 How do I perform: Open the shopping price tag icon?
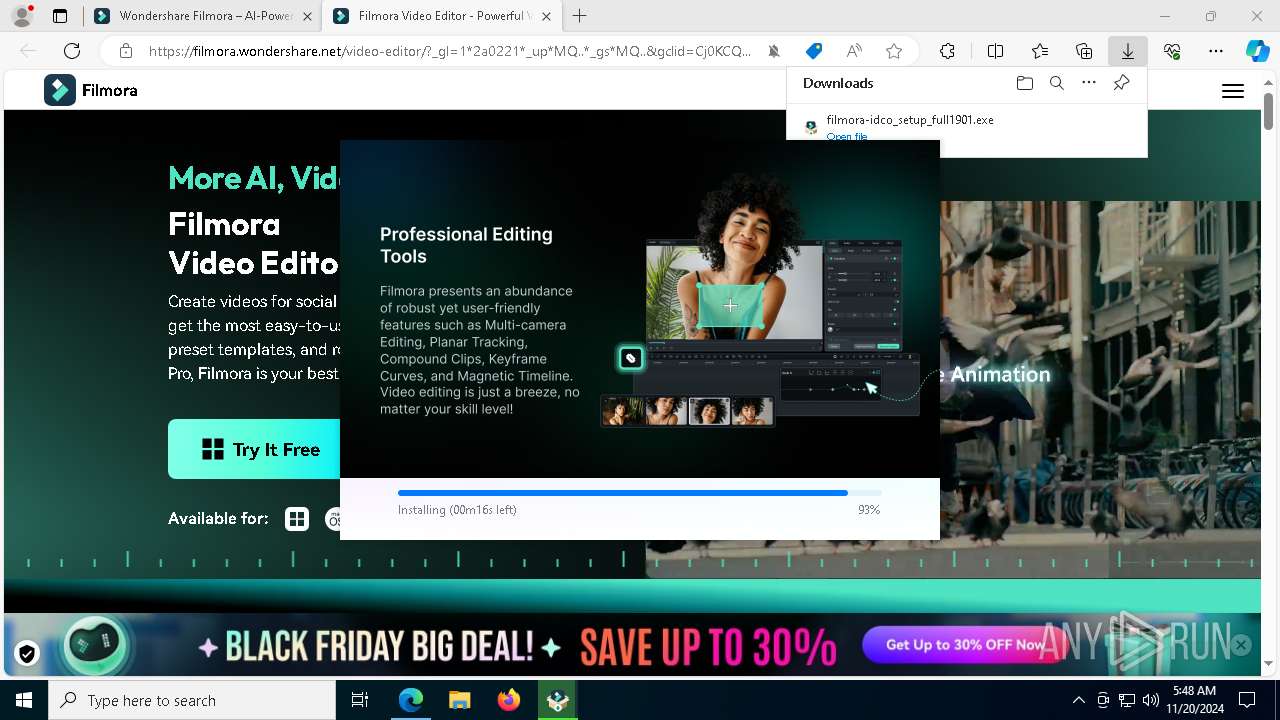(x=814, y=51)
